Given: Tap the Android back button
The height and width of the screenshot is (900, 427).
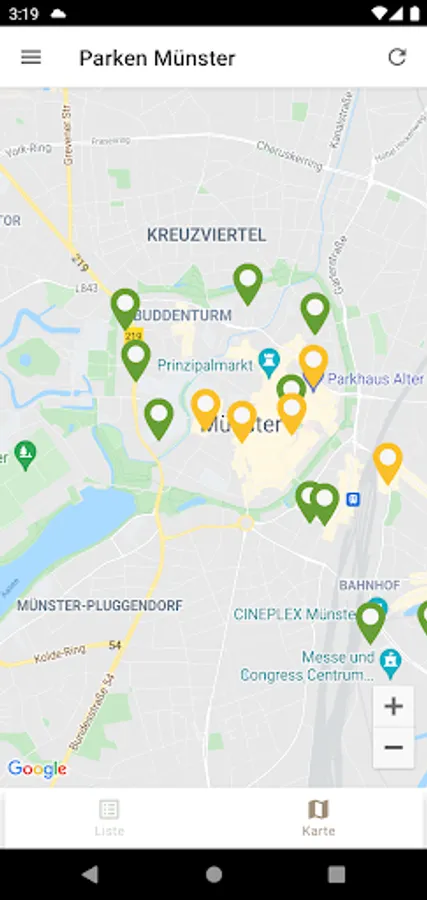Looking at the screenshot, I should pyautogui.click(x=90, y=874).
